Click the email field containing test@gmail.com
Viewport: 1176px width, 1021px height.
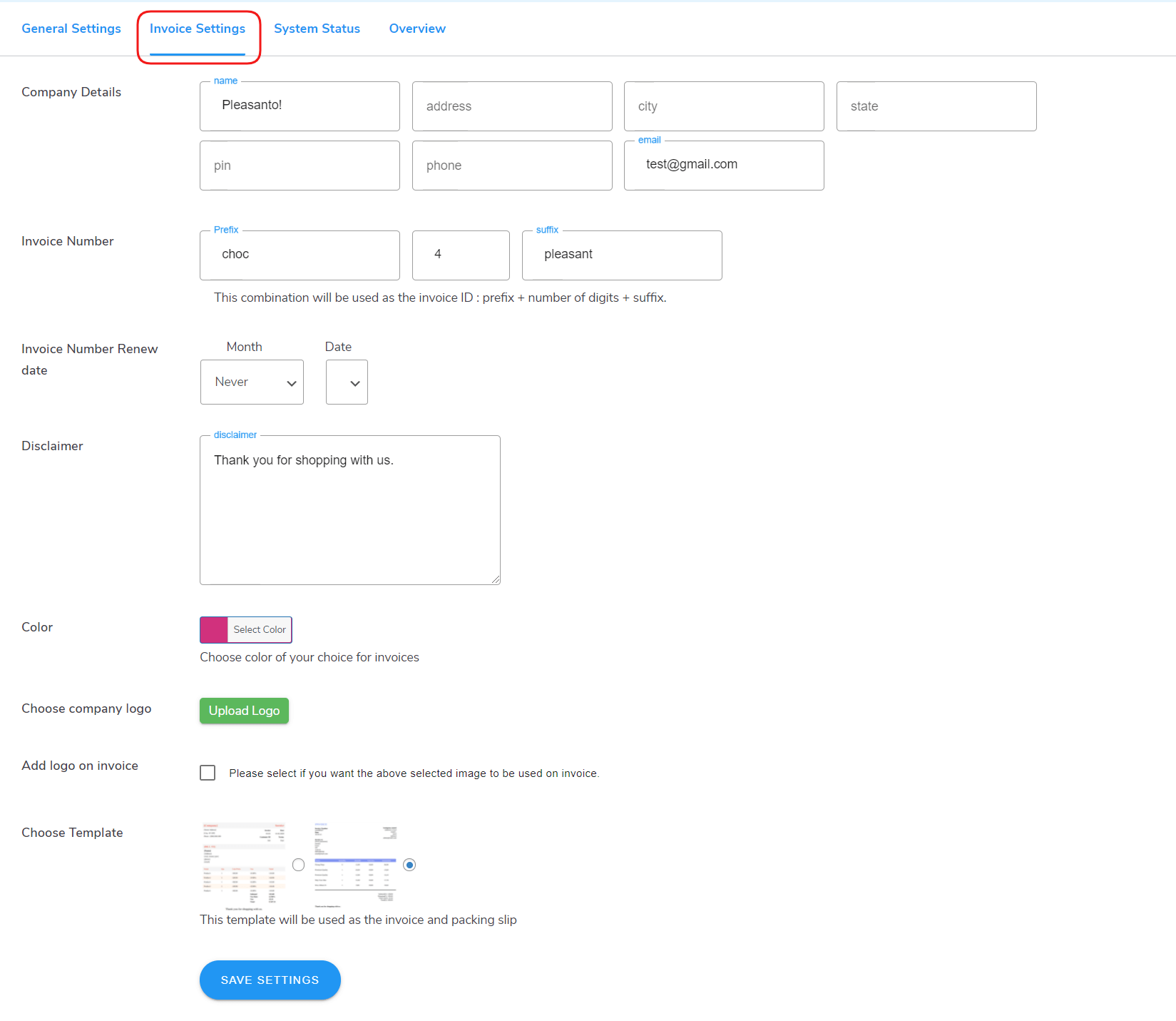pyautogui.click(x=723, y=165)
